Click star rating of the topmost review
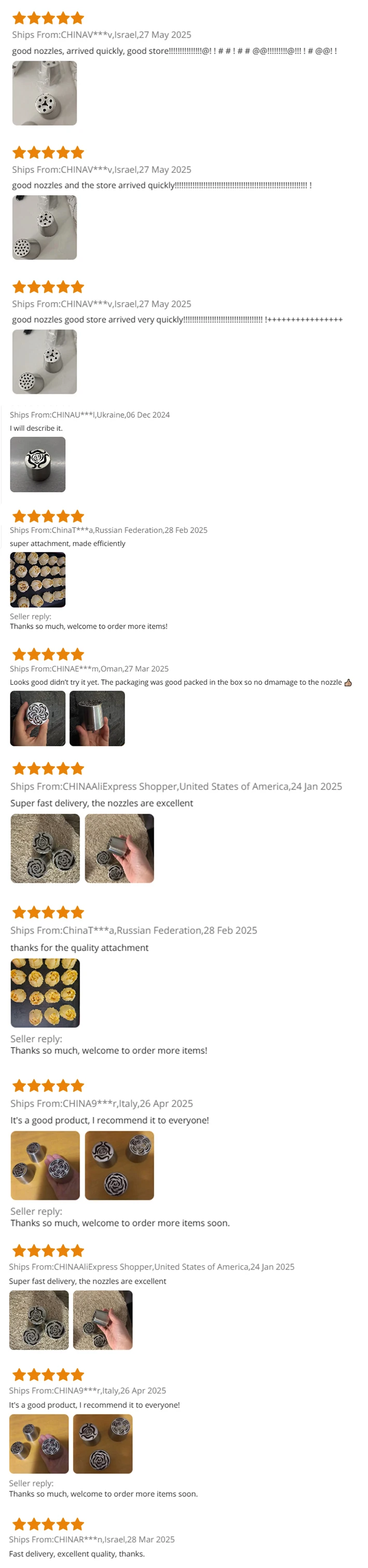This screenshot has height=1568, width=368. 48,18
